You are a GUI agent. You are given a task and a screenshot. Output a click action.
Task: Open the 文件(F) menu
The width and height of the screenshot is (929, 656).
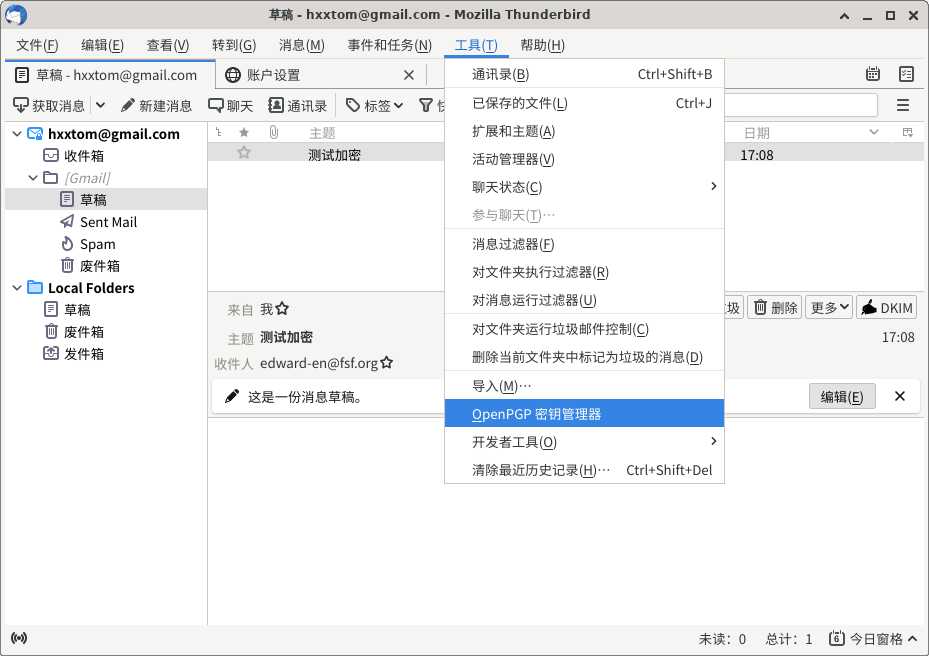point(37,45)
